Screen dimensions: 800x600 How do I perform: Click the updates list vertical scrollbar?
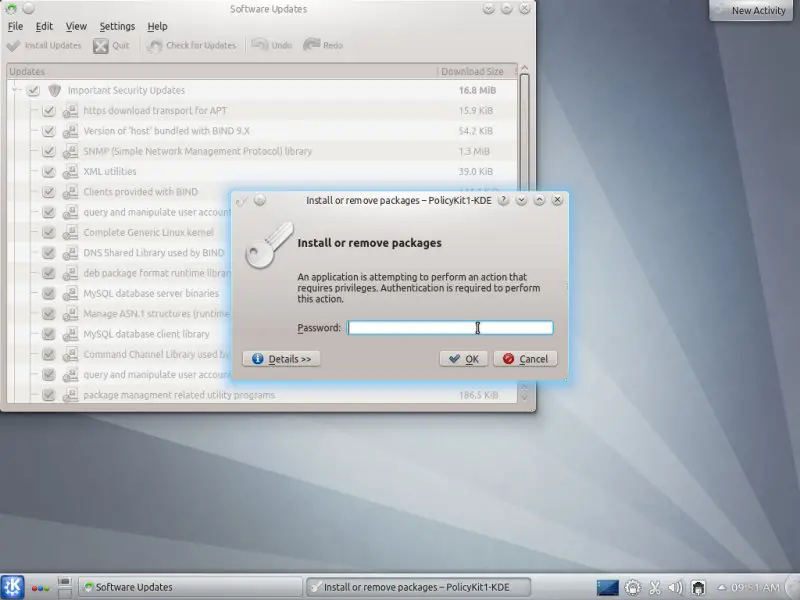pyautogui.click(x=524, y=230)
